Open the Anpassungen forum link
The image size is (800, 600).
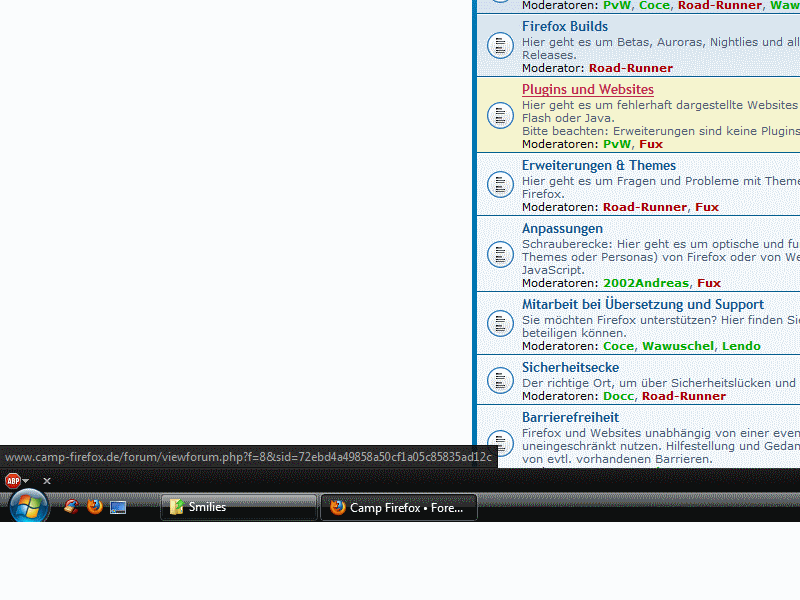tap(562, 229)
